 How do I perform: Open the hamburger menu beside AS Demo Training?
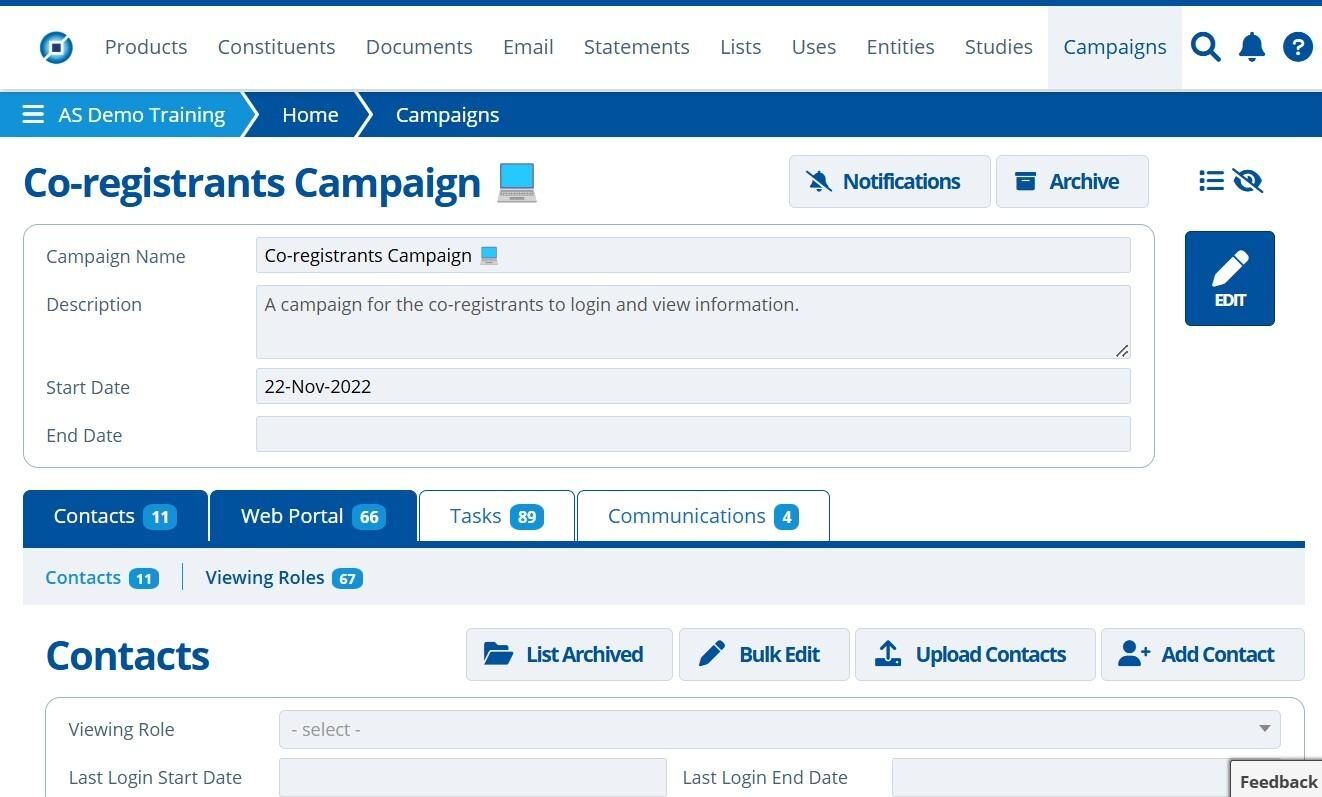33,115
